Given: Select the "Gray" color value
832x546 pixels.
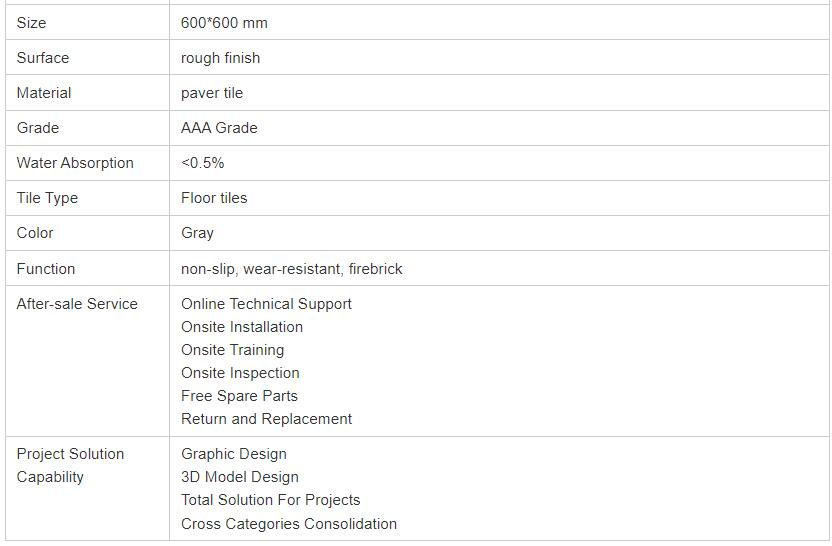Looking at the screenshot, I should [x=197, y=233].
